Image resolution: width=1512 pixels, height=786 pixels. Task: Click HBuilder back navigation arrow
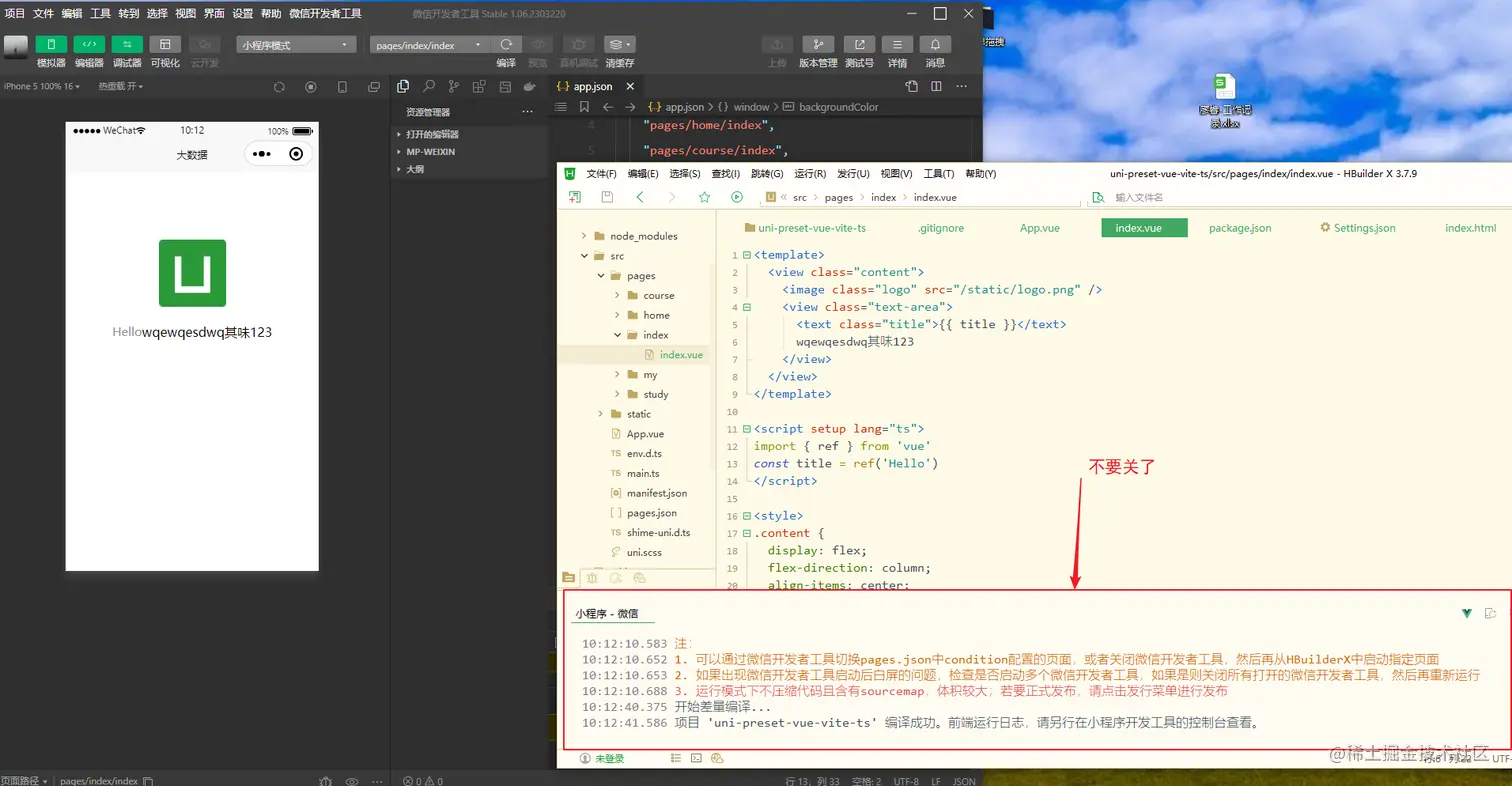click(640, 197)
